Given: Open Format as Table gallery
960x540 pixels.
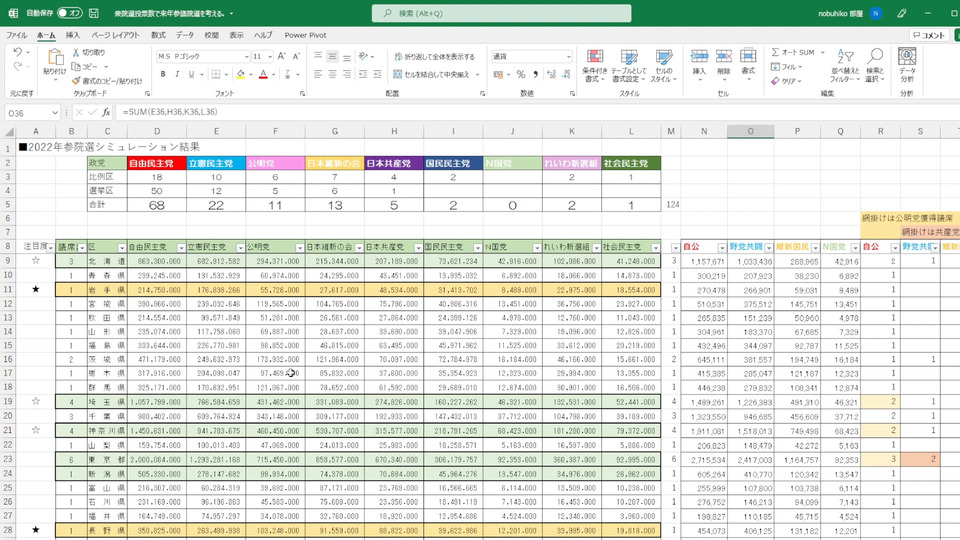Looking at the screenshot, I should pyautogui.click(x=629, y=66).
